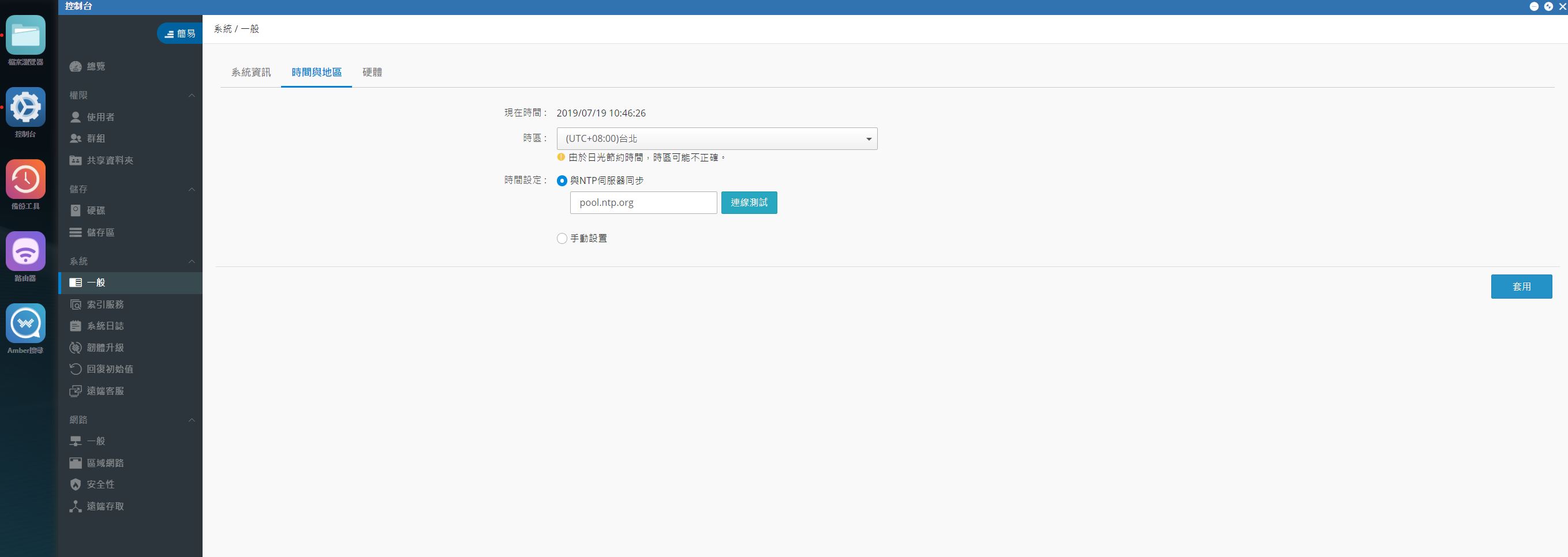Collapse the 網路 sidebar section
Viewport: 1568px width, 557px height.
192,420
